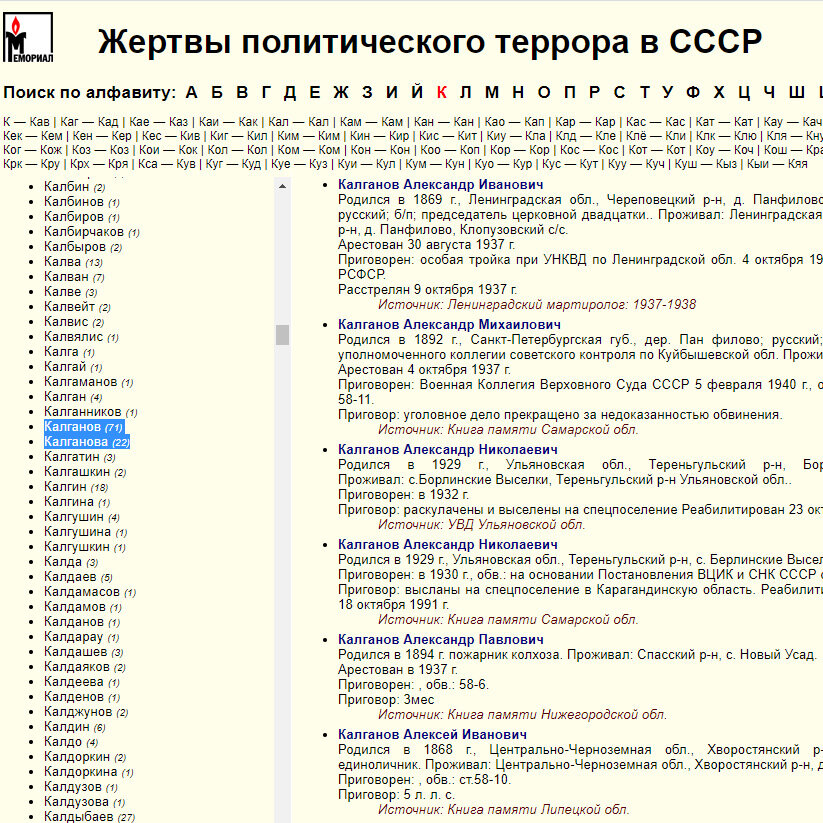Screen dimensions: 823x823
Task: Select letter М in alphabet search
Action: coord(492,92)
